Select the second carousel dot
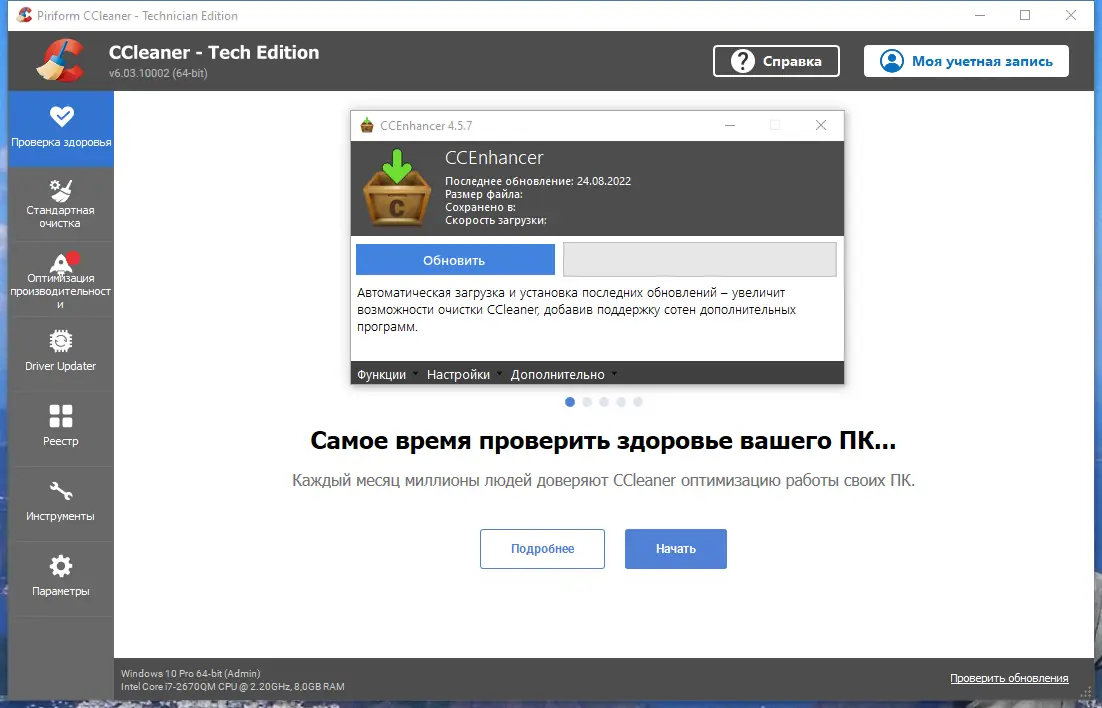The width and height of the screenshot is (1102, 708). (587, 402)
